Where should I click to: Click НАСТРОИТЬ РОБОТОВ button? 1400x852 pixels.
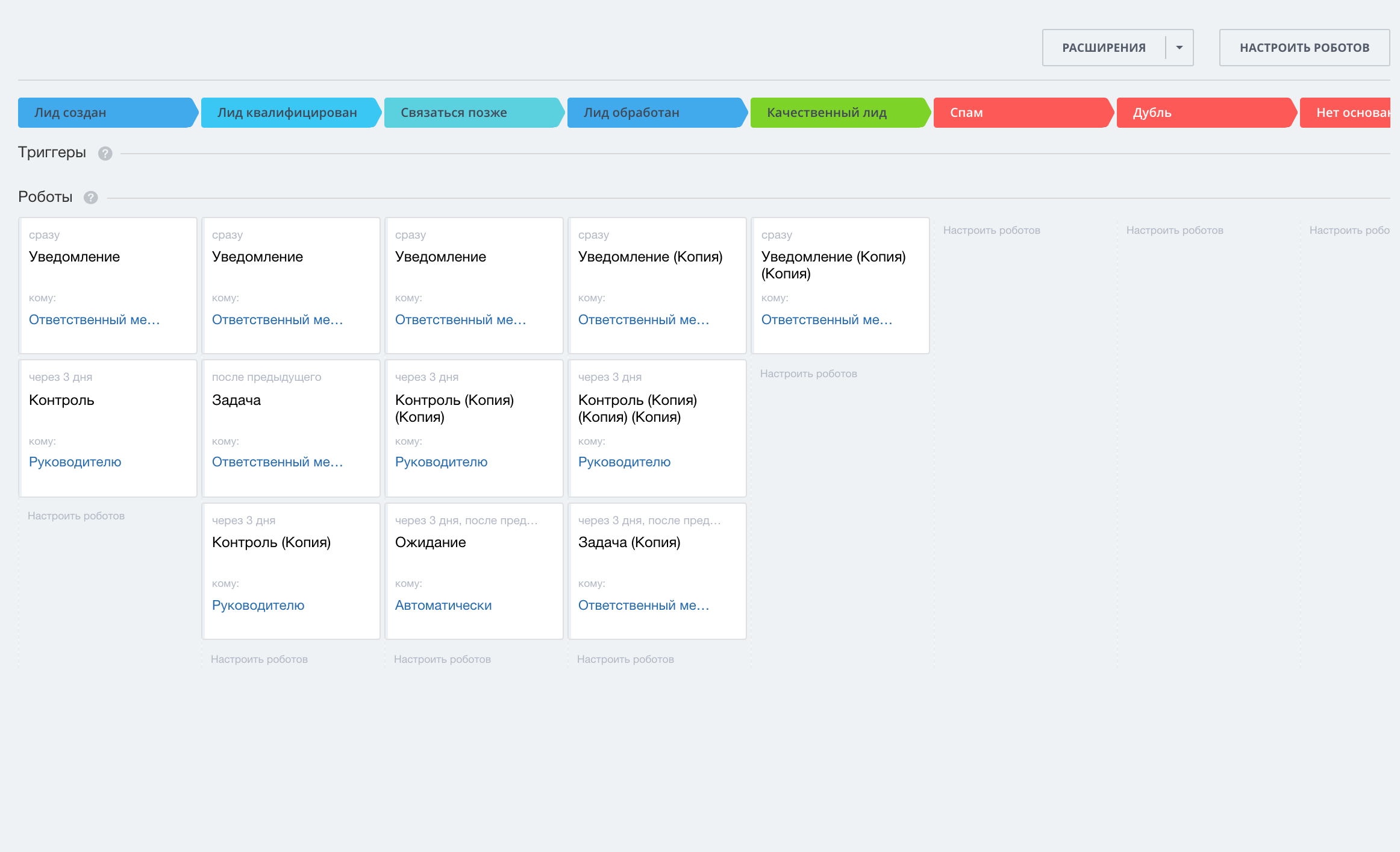[1304, 48]
